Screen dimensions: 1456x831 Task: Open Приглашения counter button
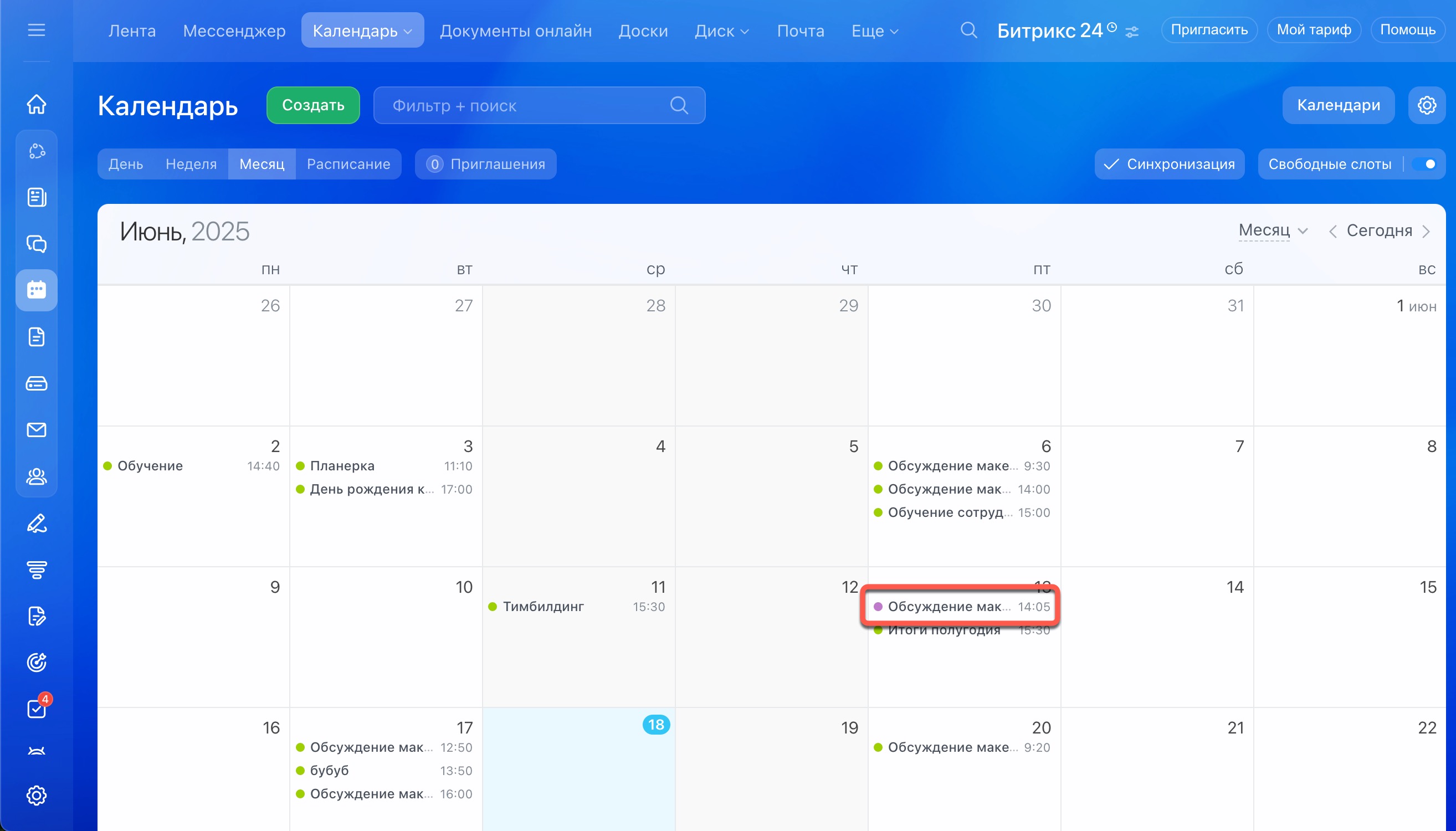(x=485, y=165)
